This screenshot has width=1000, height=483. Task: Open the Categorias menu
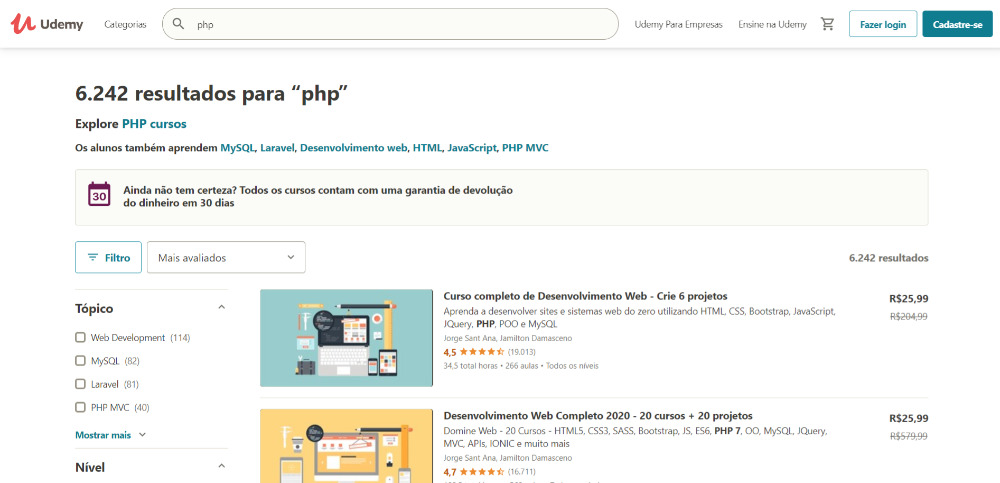click(125, 24)
